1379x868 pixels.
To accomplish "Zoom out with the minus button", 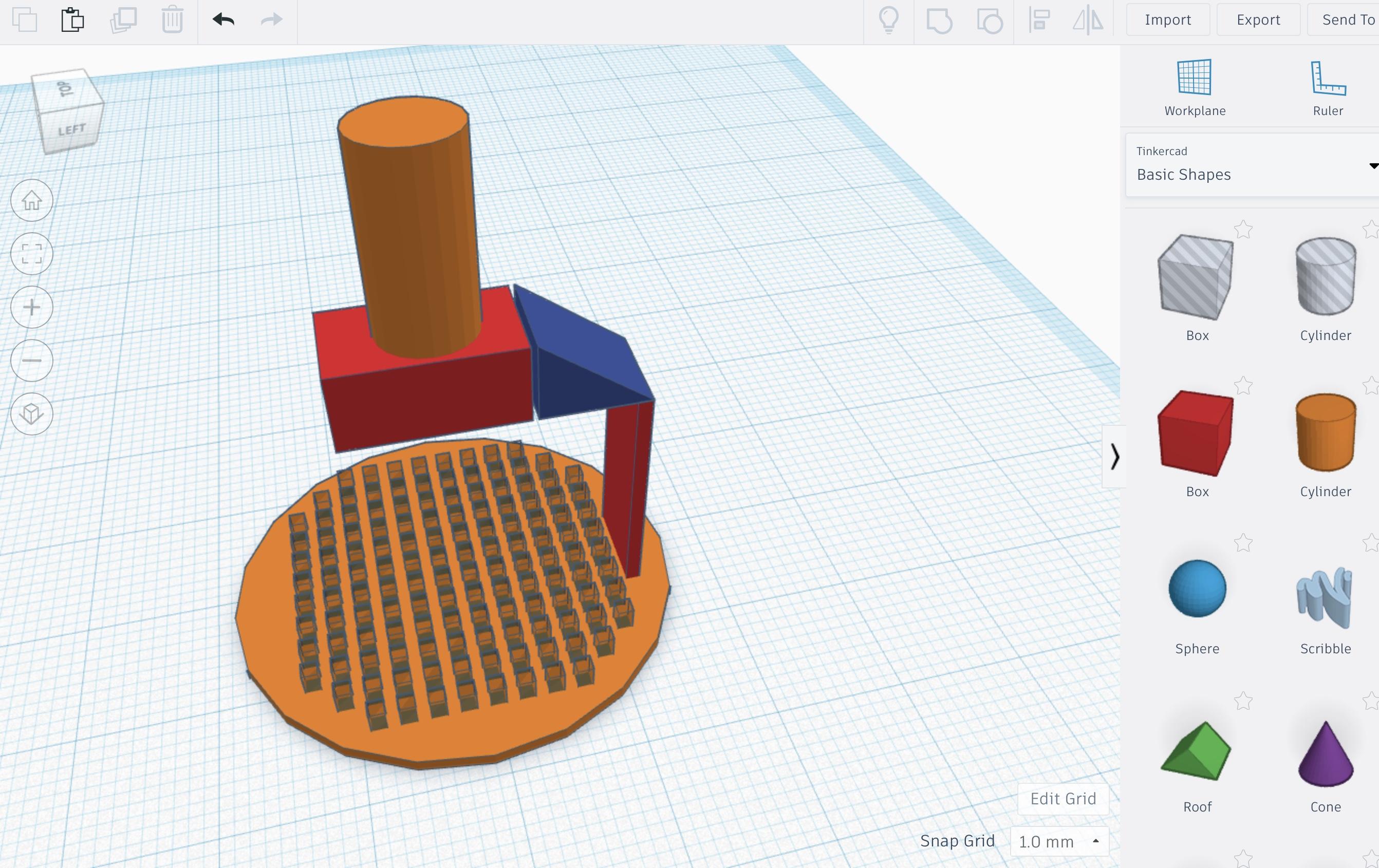I will tap(32, 361).
